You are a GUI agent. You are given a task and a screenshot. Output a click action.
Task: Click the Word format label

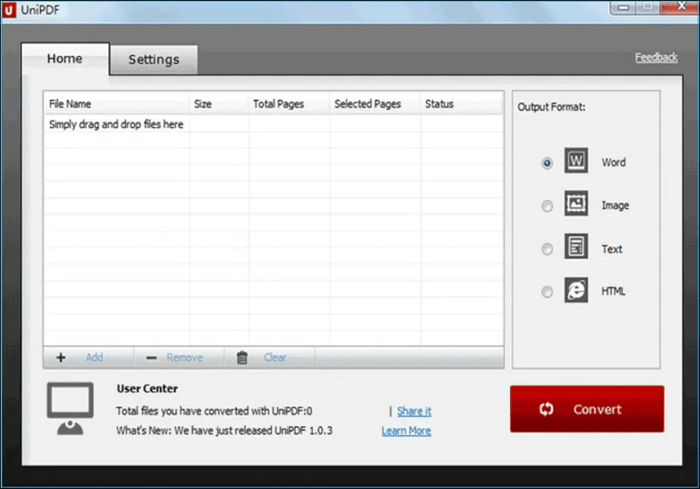tap(613, 162)
